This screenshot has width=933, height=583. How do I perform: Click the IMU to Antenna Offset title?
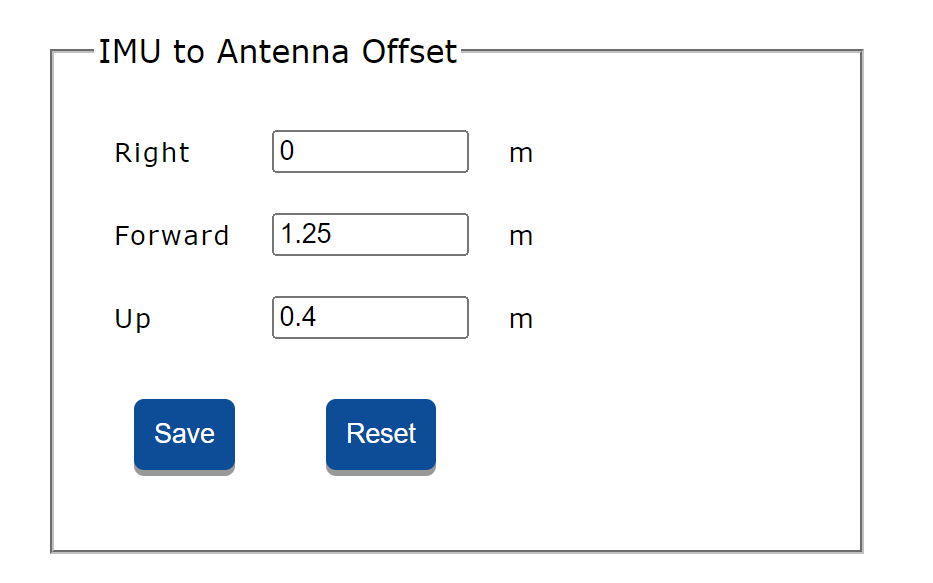[277, 51]
